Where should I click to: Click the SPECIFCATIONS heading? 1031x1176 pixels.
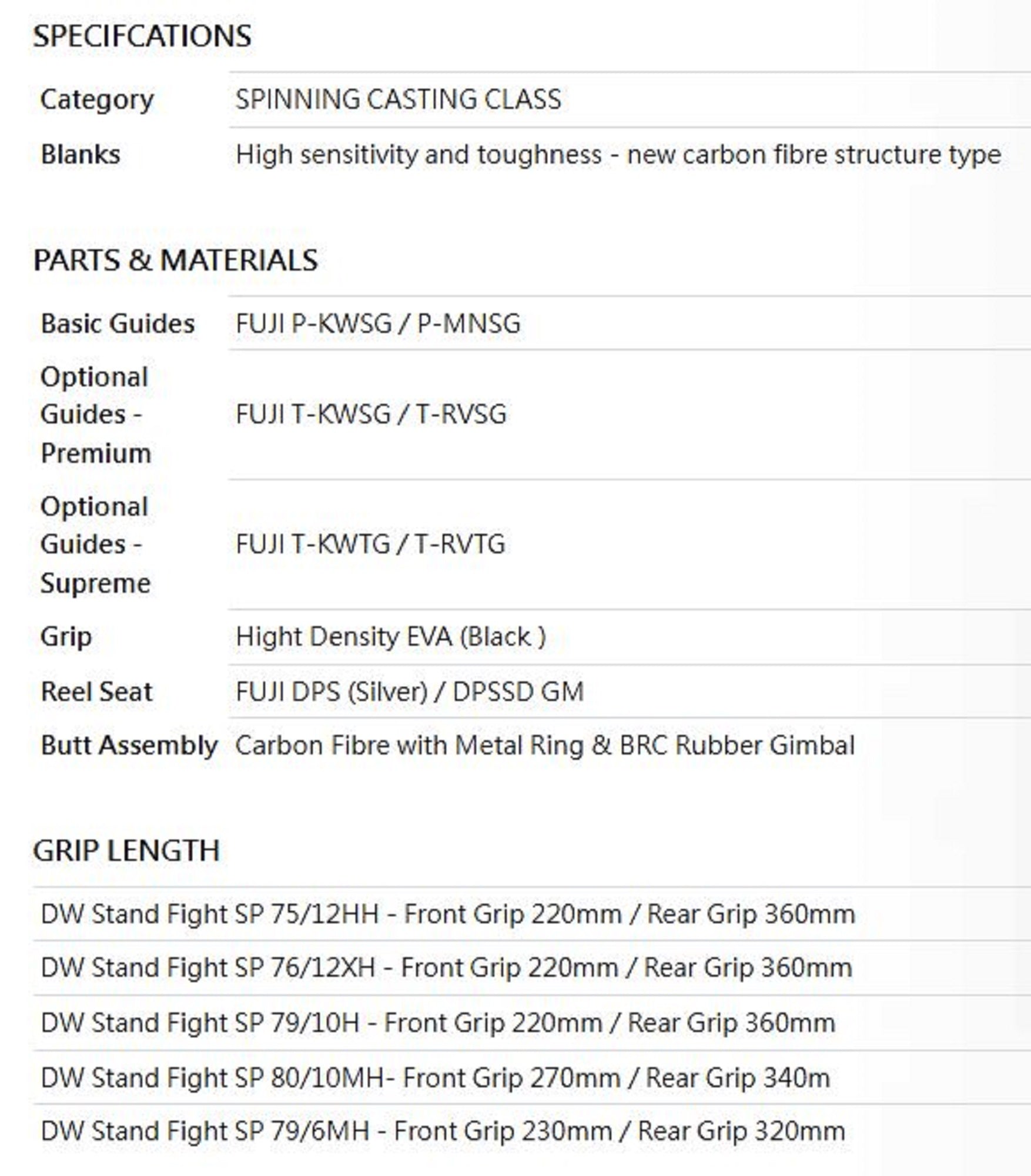coord(142,36)
